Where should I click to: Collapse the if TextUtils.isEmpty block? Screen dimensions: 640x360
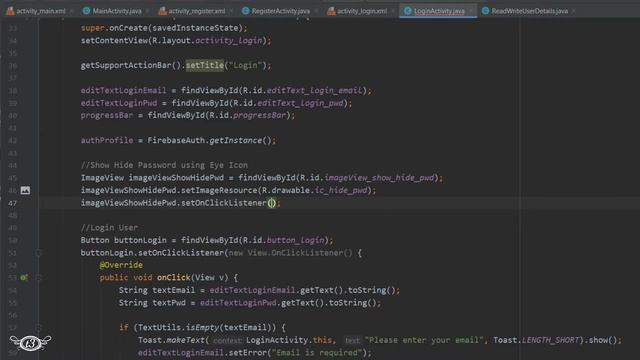point(38,327)
